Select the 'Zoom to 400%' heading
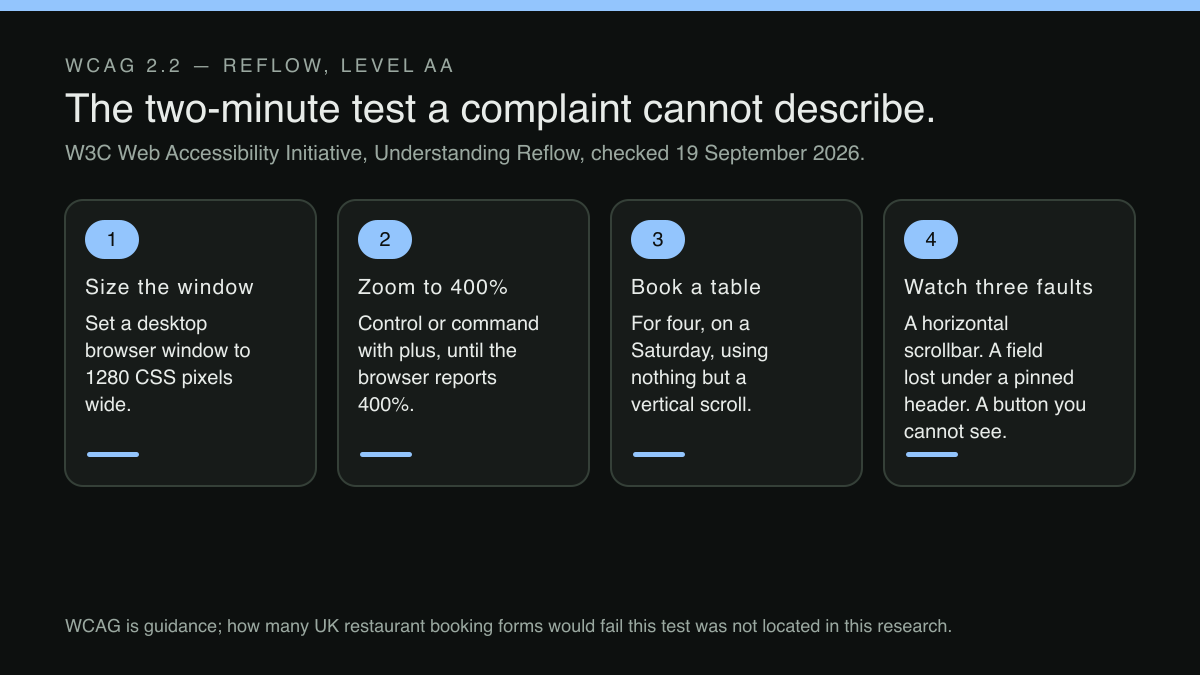The height and width of the screenshot is (675, 1200). point(433,287)
